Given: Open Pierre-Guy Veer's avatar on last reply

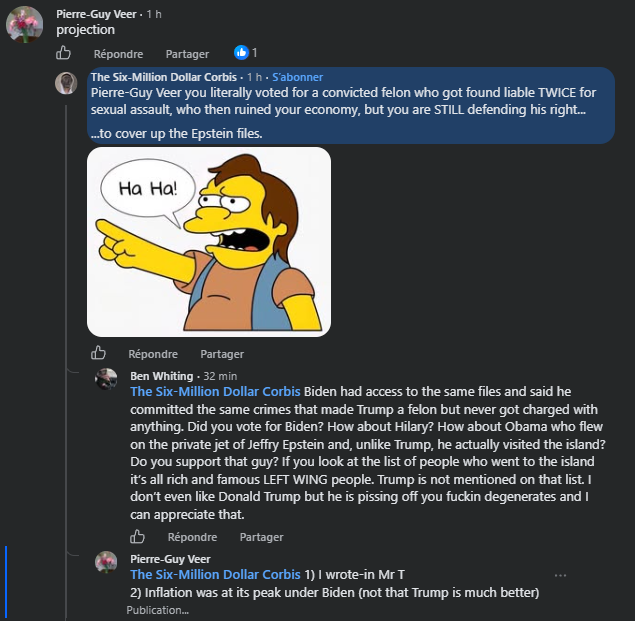Looking at the screenshot, I should point(106,562).
